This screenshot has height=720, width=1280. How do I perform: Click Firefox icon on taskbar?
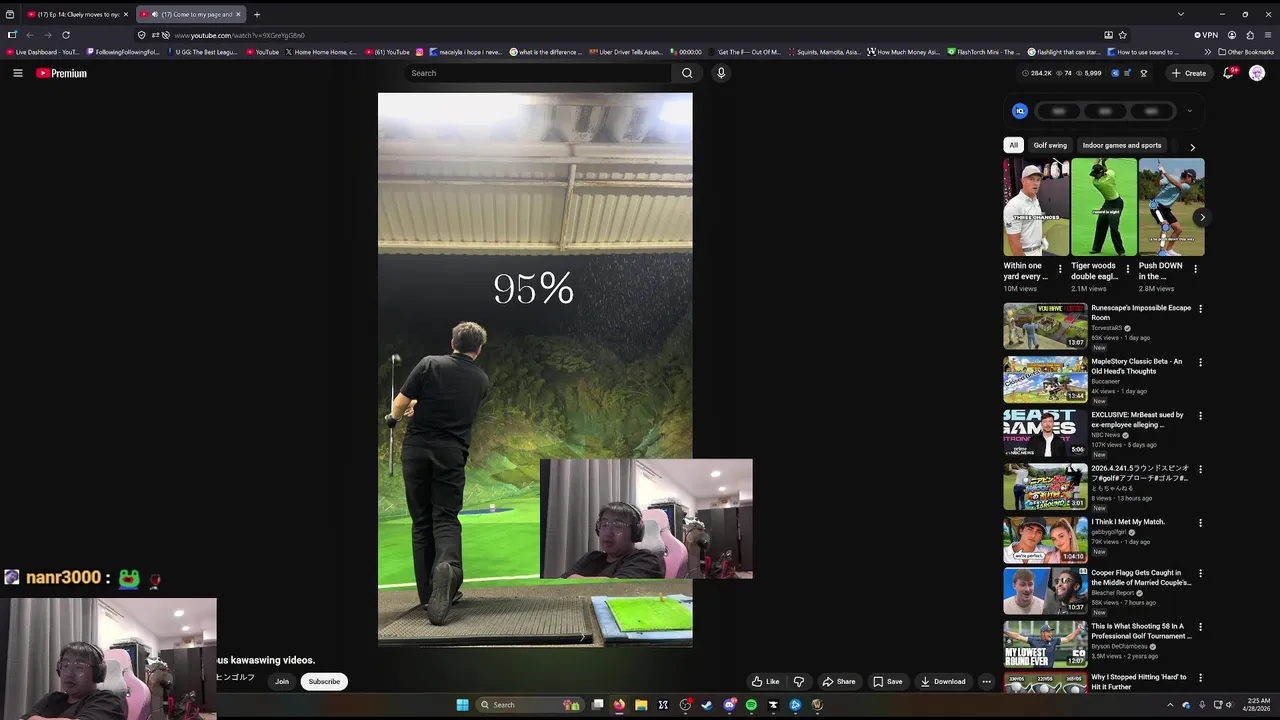619,705
